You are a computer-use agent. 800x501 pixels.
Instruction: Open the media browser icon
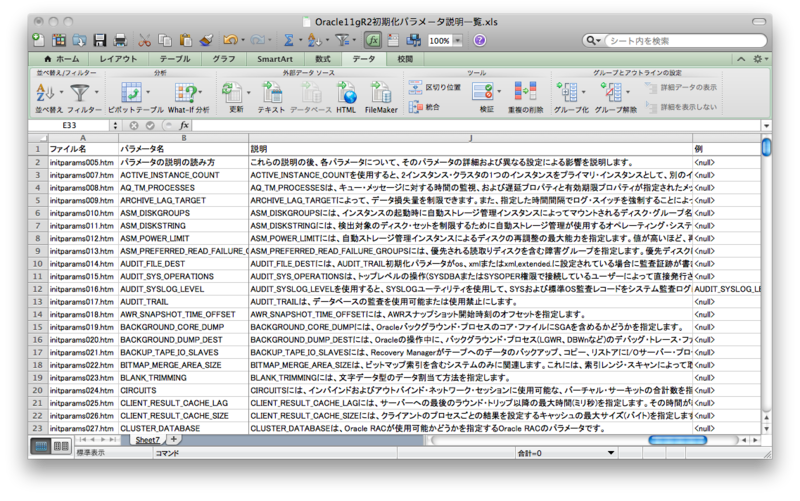click(x=413, y=40)
